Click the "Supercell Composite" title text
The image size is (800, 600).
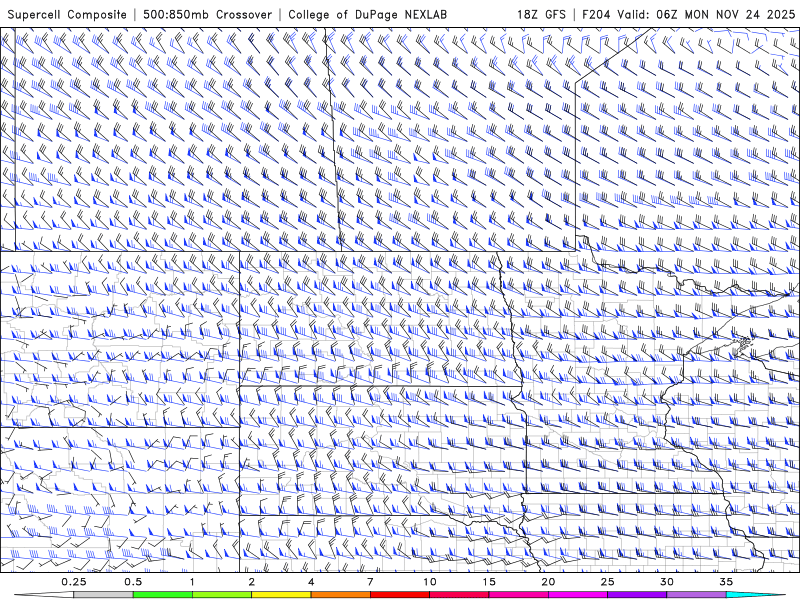[67, 15]
